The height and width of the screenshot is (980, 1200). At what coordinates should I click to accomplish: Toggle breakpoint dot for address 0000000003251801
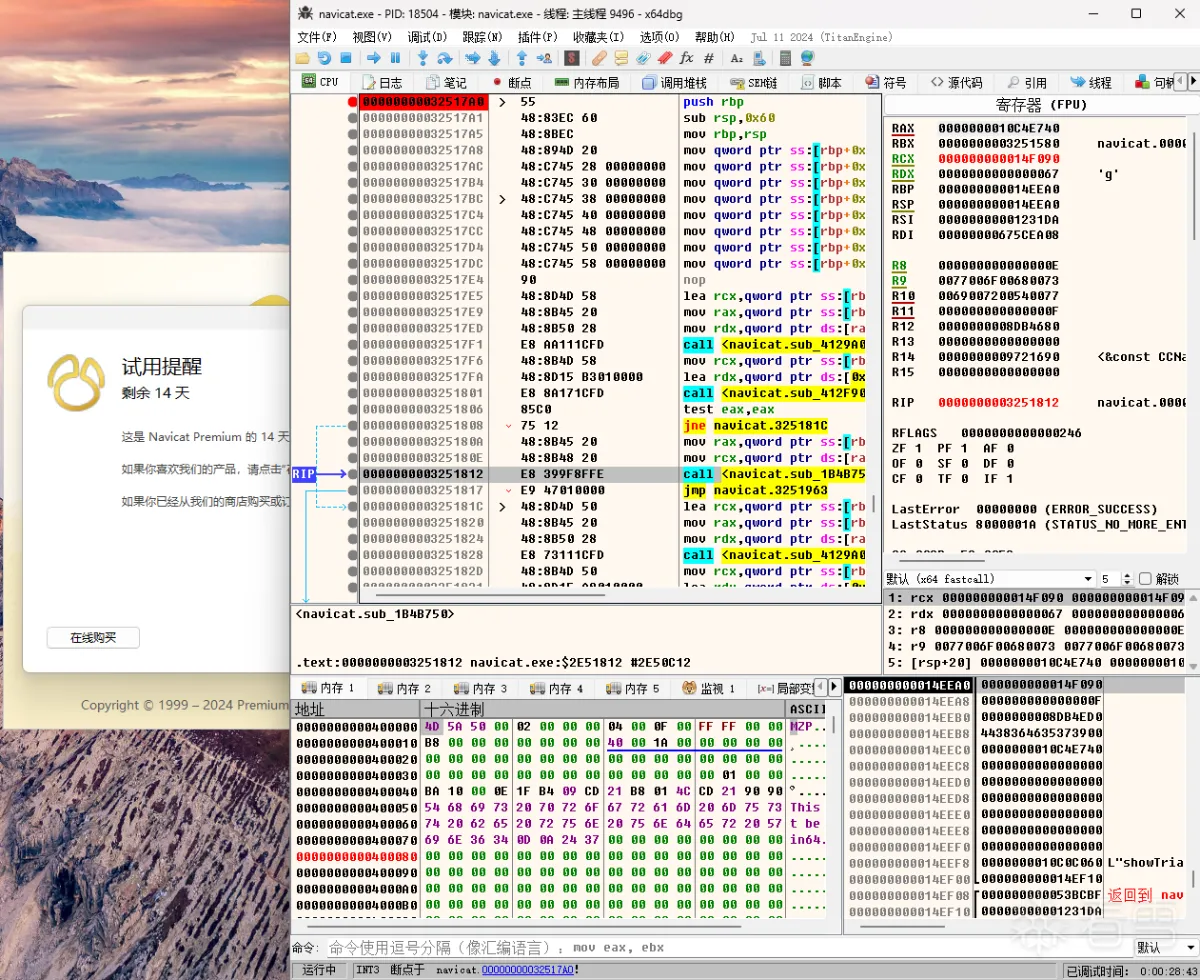(x=352, y=393)
